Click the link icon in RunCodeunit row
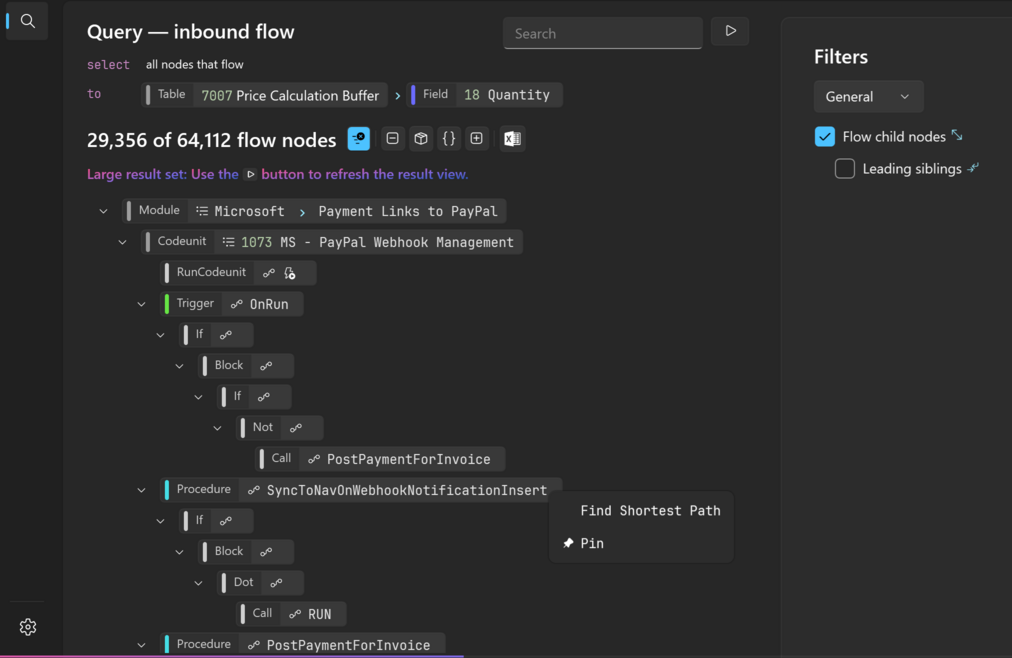The height and width of the screenshot is (658, 1012). pyautogui.click(x=268, y=274)
